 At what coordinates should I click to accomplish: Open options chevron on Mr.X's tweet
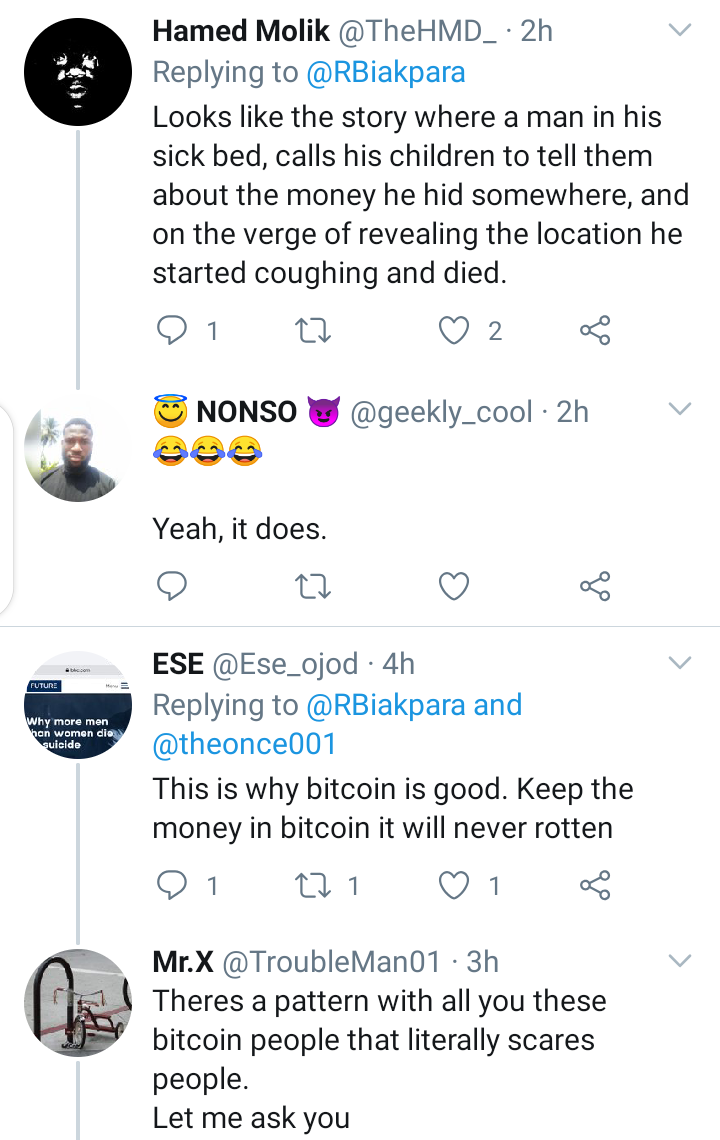tap(680, 961)
